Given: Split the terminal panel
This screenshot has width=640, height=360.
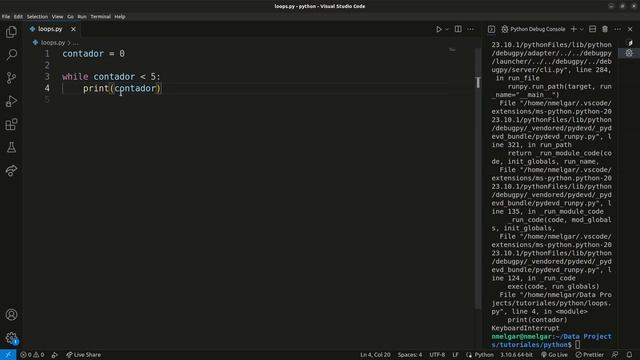Looking at the screenshot, I should click(x=592, y=29).
